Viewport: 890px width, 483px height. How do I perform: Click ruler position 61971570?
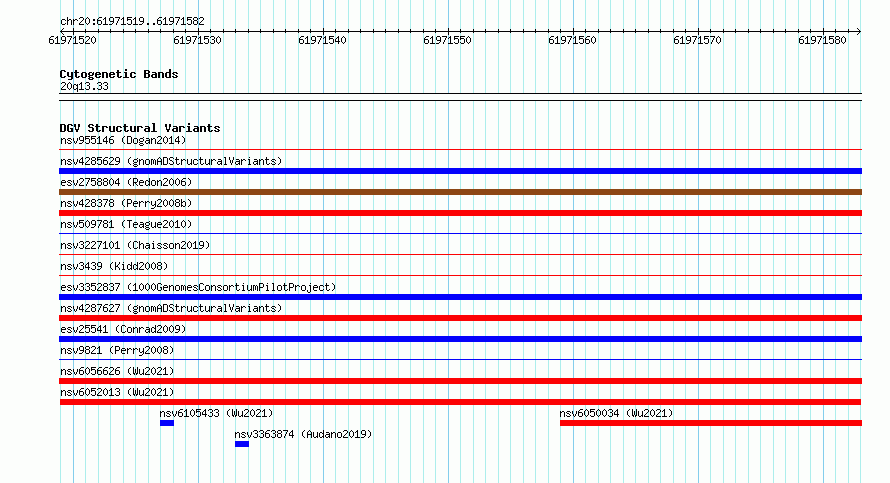click(697, 40)
